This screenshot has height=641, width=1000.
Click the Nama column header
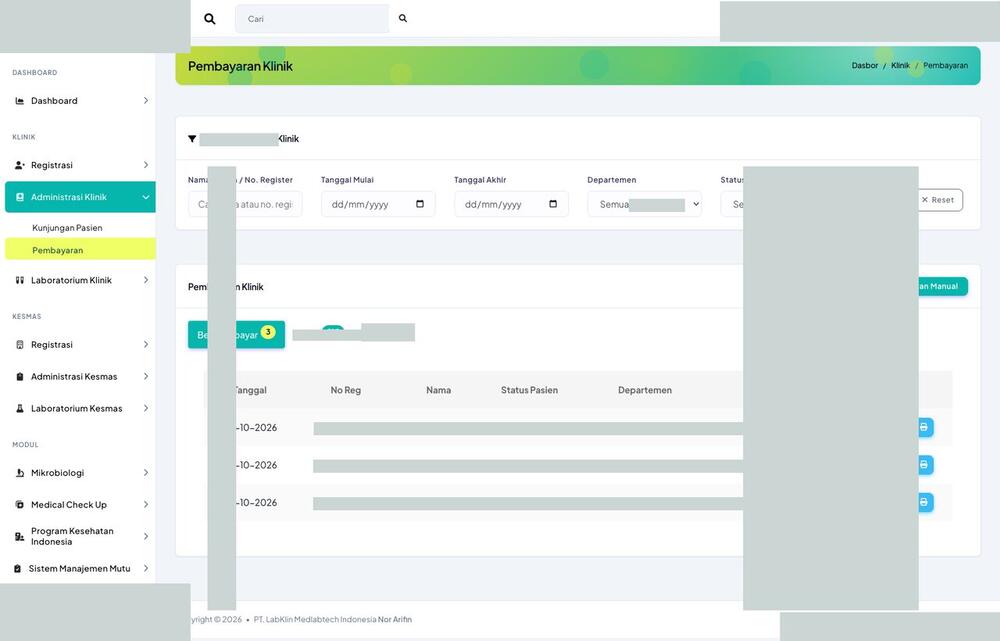point(439,390)
